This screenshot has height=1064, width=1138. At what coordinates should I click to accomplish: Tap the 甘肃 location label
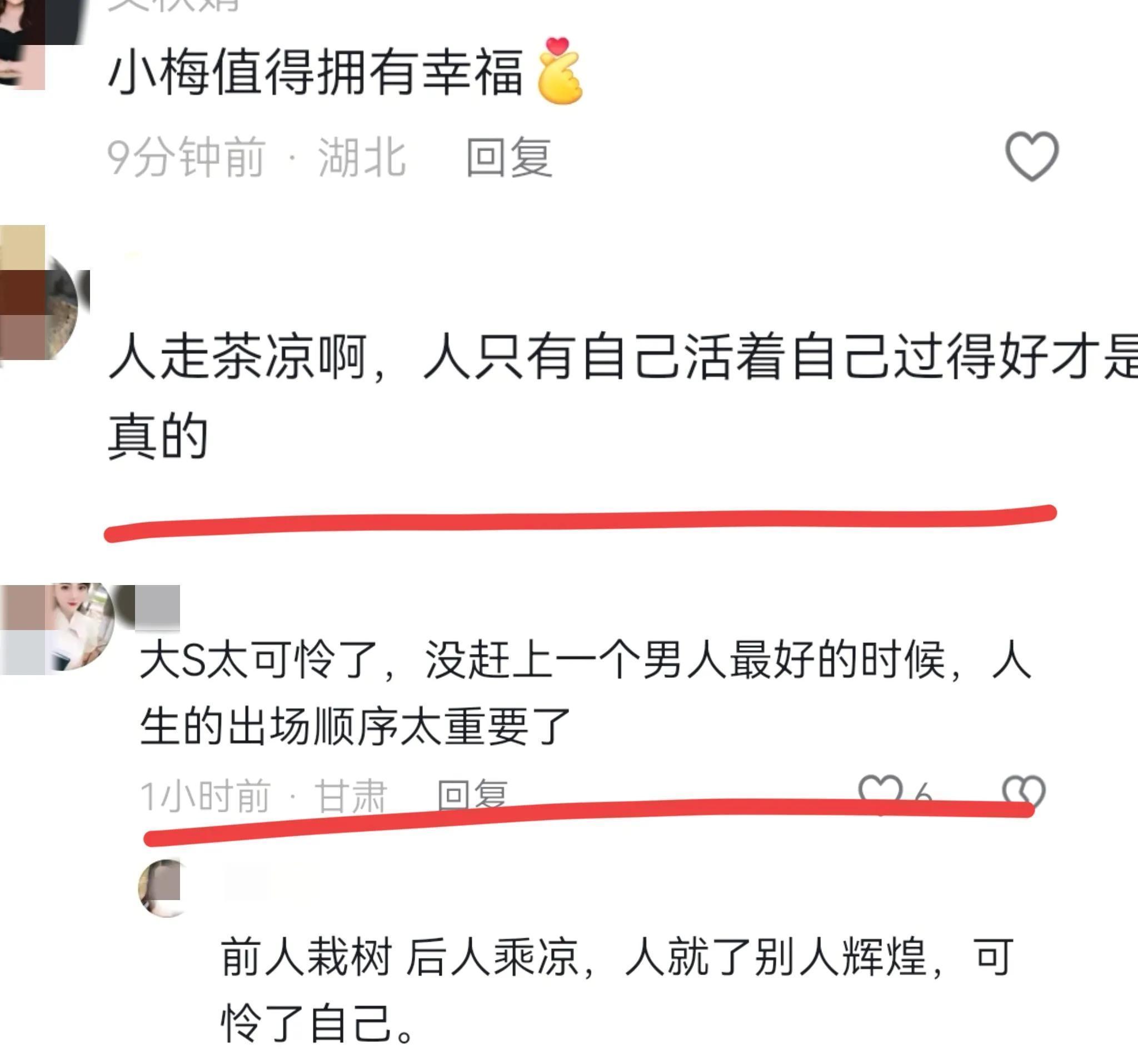click(x=351, y=796)
